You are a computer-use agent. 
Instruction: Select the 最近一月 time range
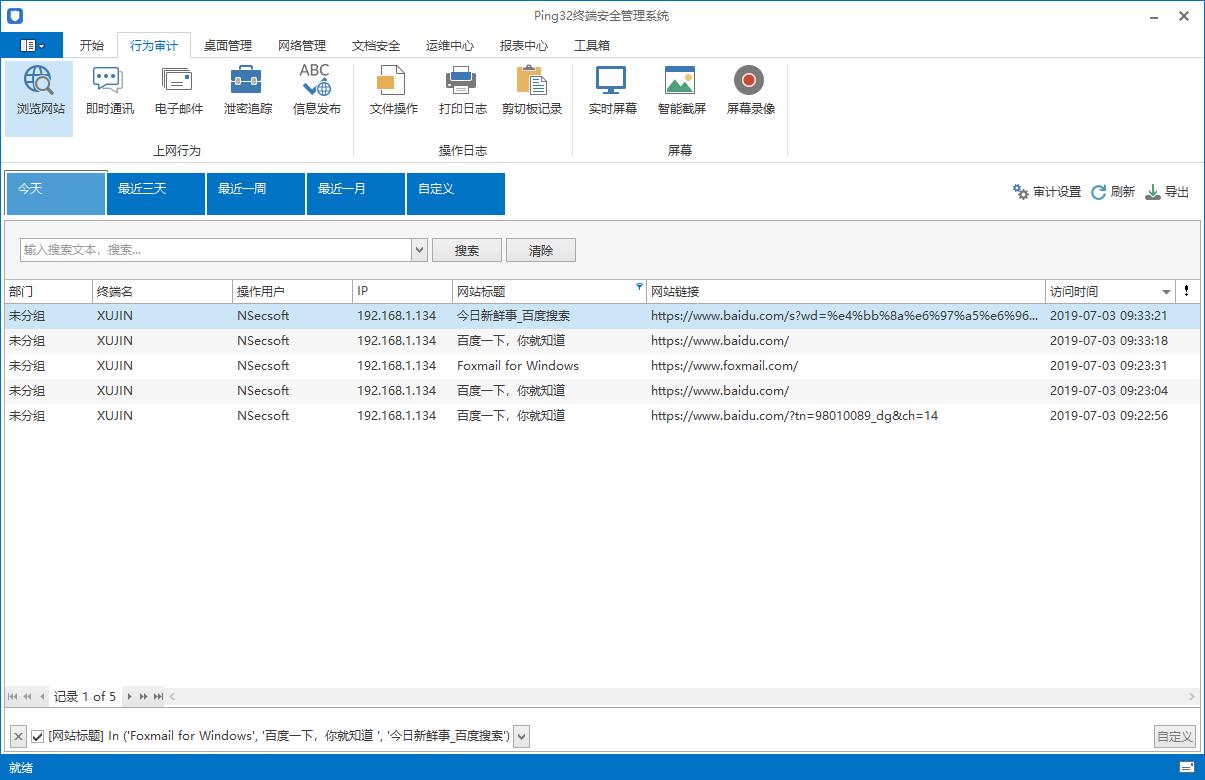tap(356, 193)
